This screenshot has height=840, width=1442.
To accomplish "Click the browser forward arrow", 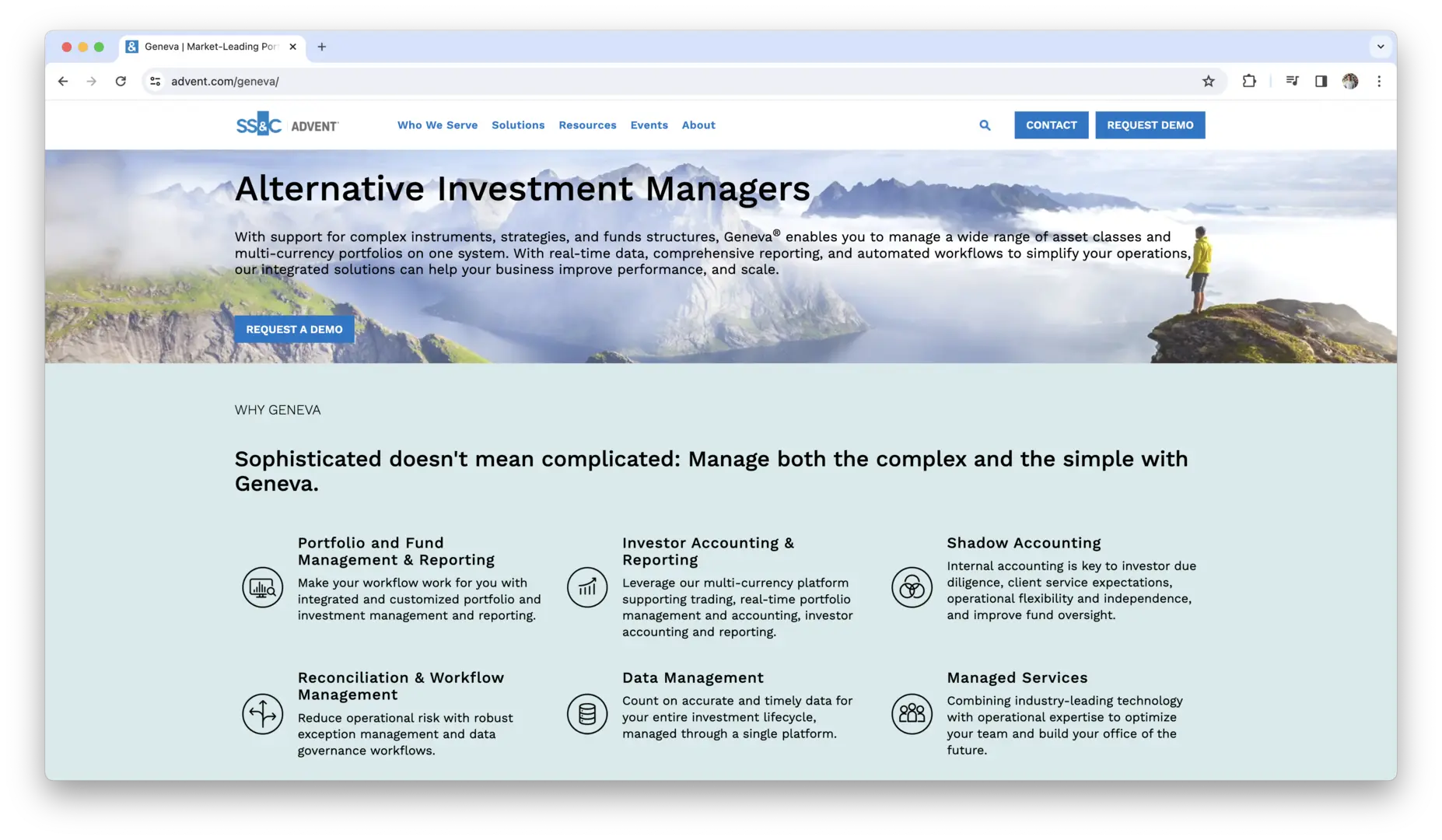I will pos(92,81).
